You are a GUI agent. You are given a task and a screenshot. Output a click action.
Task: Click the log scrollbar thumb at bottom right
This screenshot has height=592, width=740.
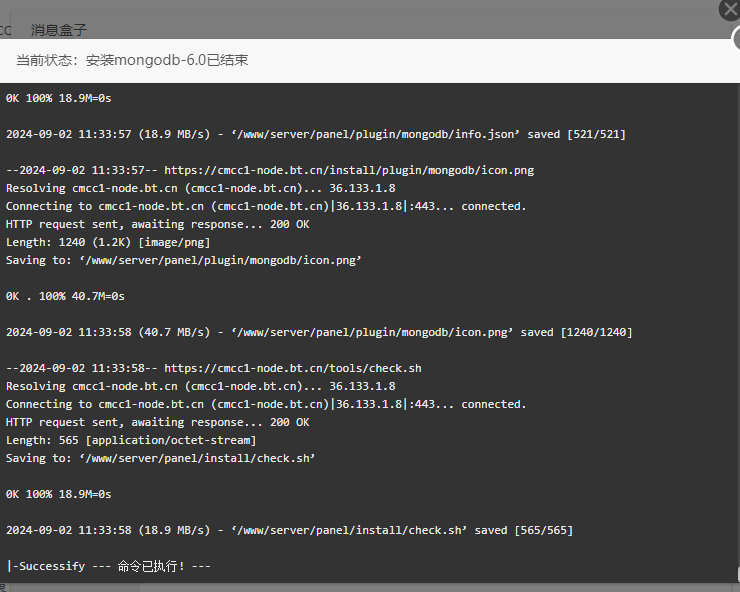(738, 574)
